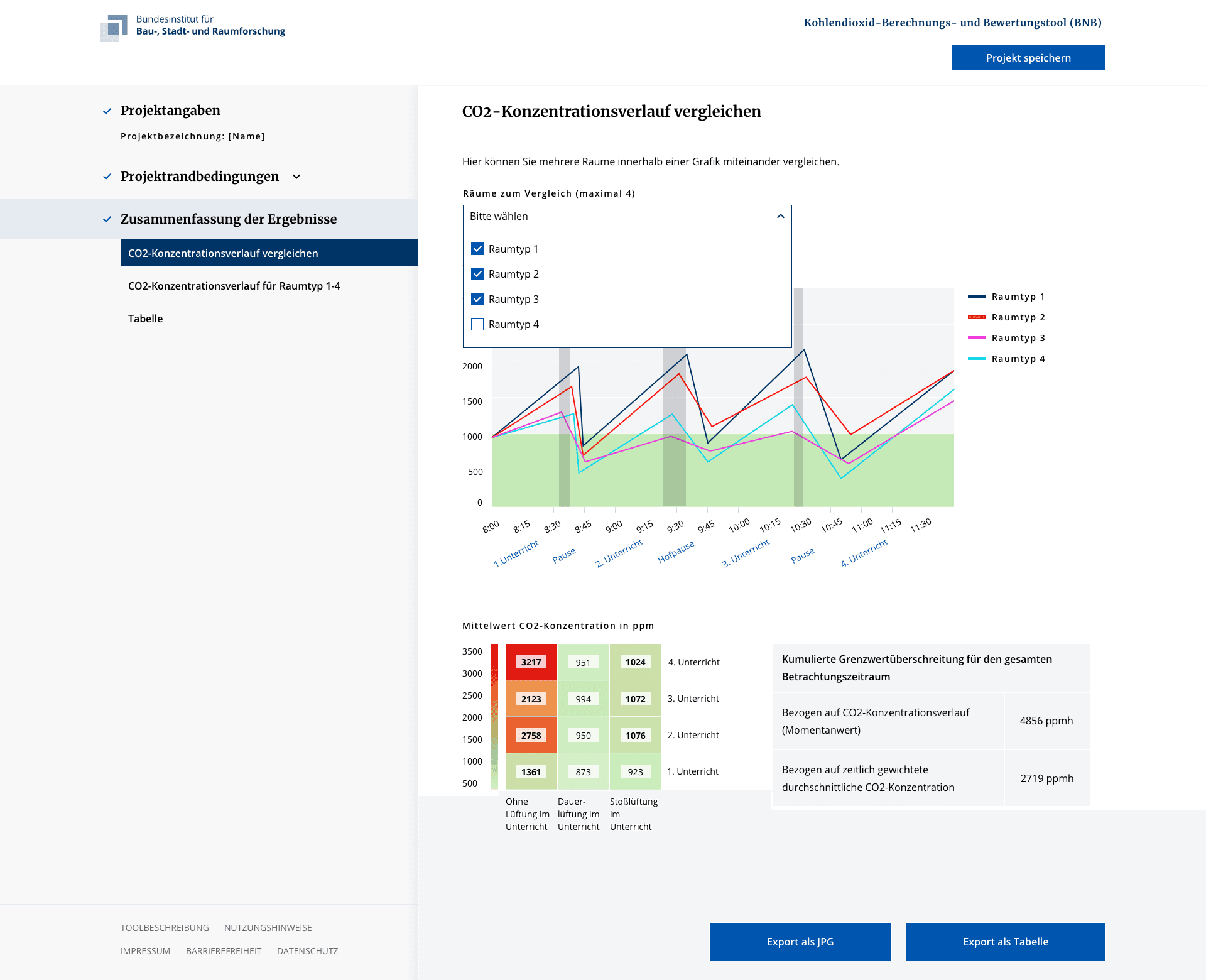Click heatmap cell value 2123
Viewport: 1206px width, 980px height.
(x=531, y=699)
